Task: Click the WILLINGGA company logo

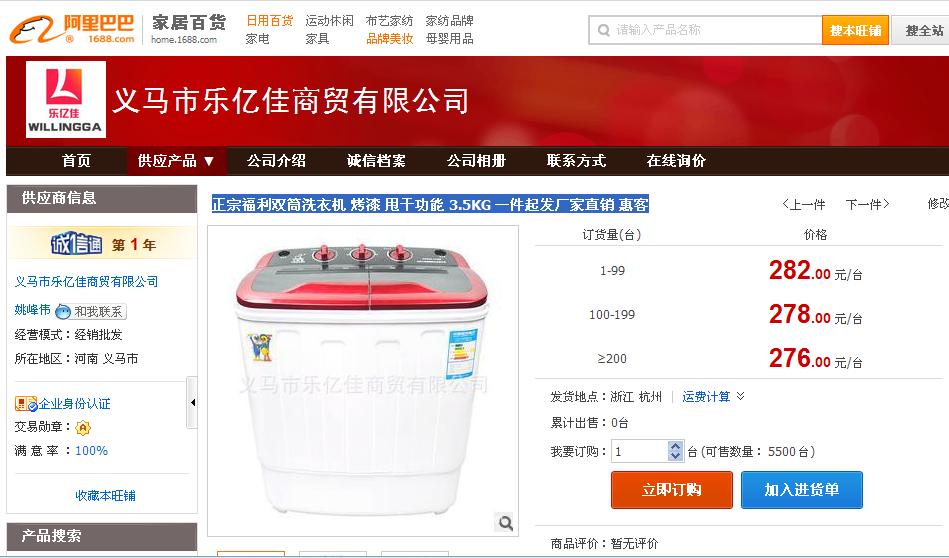Action: coord(66,99)
